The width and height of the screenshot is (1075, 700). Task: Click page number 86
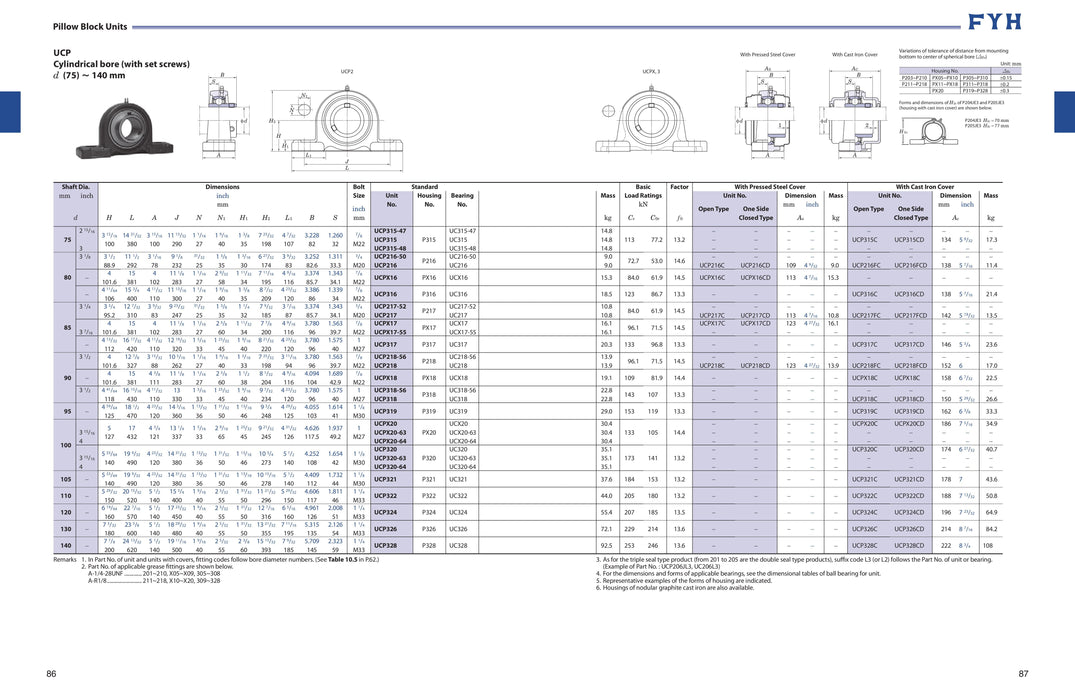(51, 675)
